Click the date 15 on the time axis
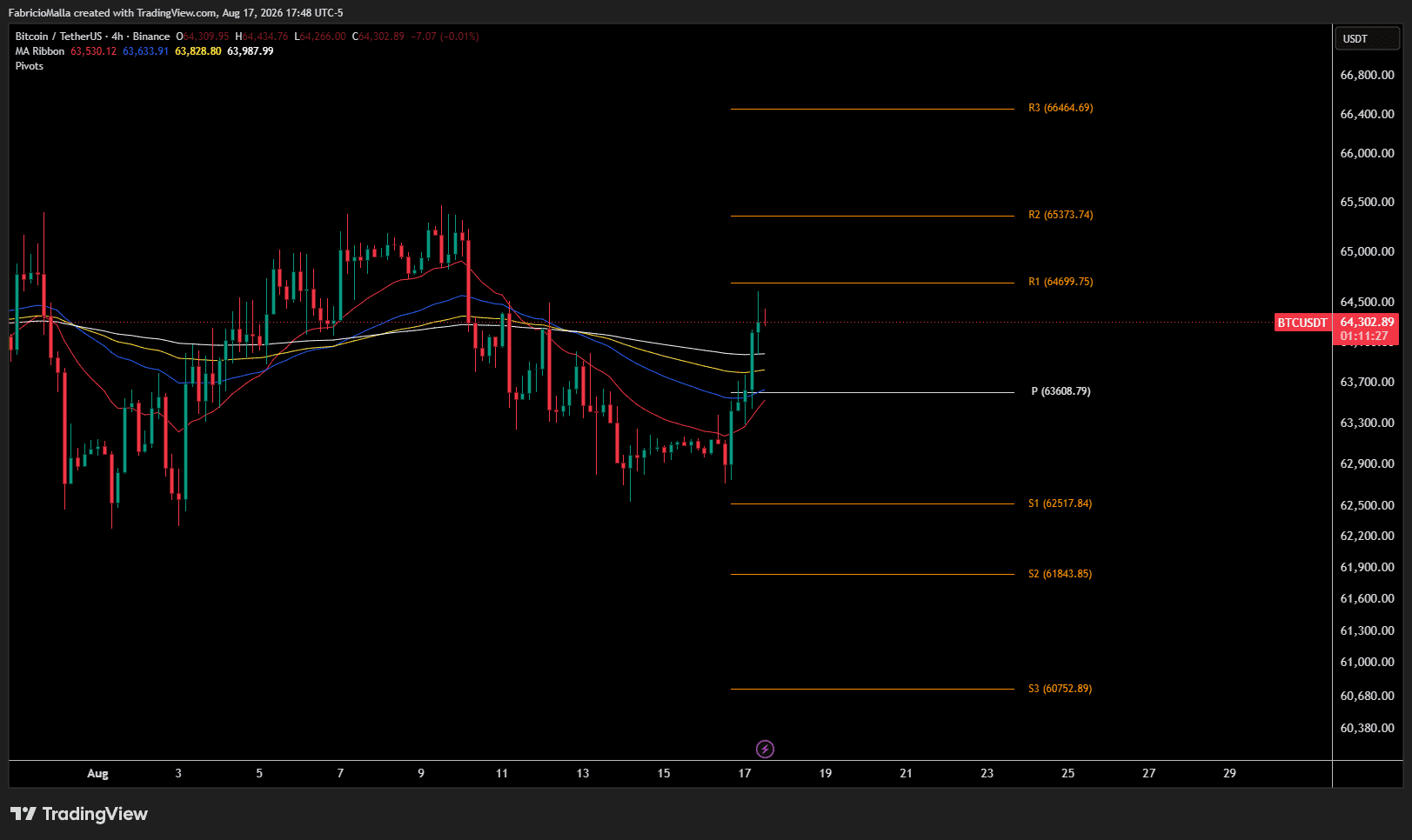 pyautogui.click(x=664, y=773)
